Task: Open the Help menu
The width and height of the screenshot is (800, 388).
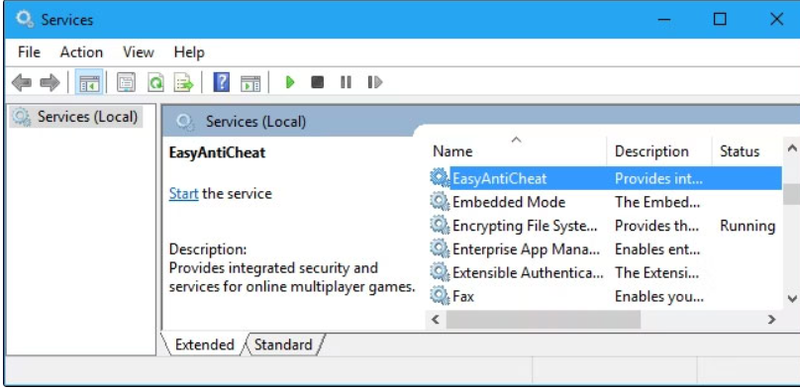Action: 189,52
